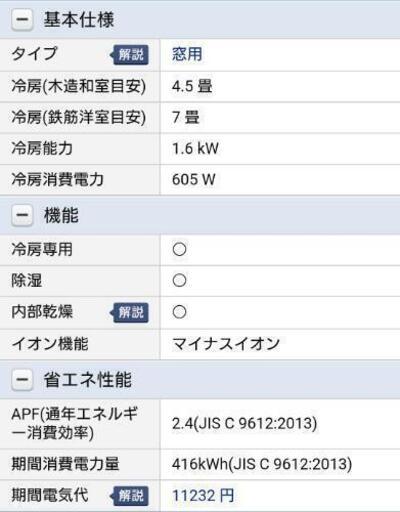Open the 解説 badge next to 内部乾燥
The image size is (400, 512).
[129, 312]
